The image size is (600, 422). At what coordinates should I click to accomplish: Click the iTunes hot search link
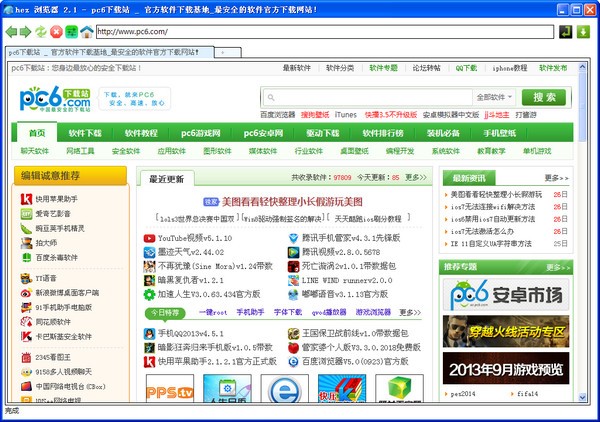[346, 115]
